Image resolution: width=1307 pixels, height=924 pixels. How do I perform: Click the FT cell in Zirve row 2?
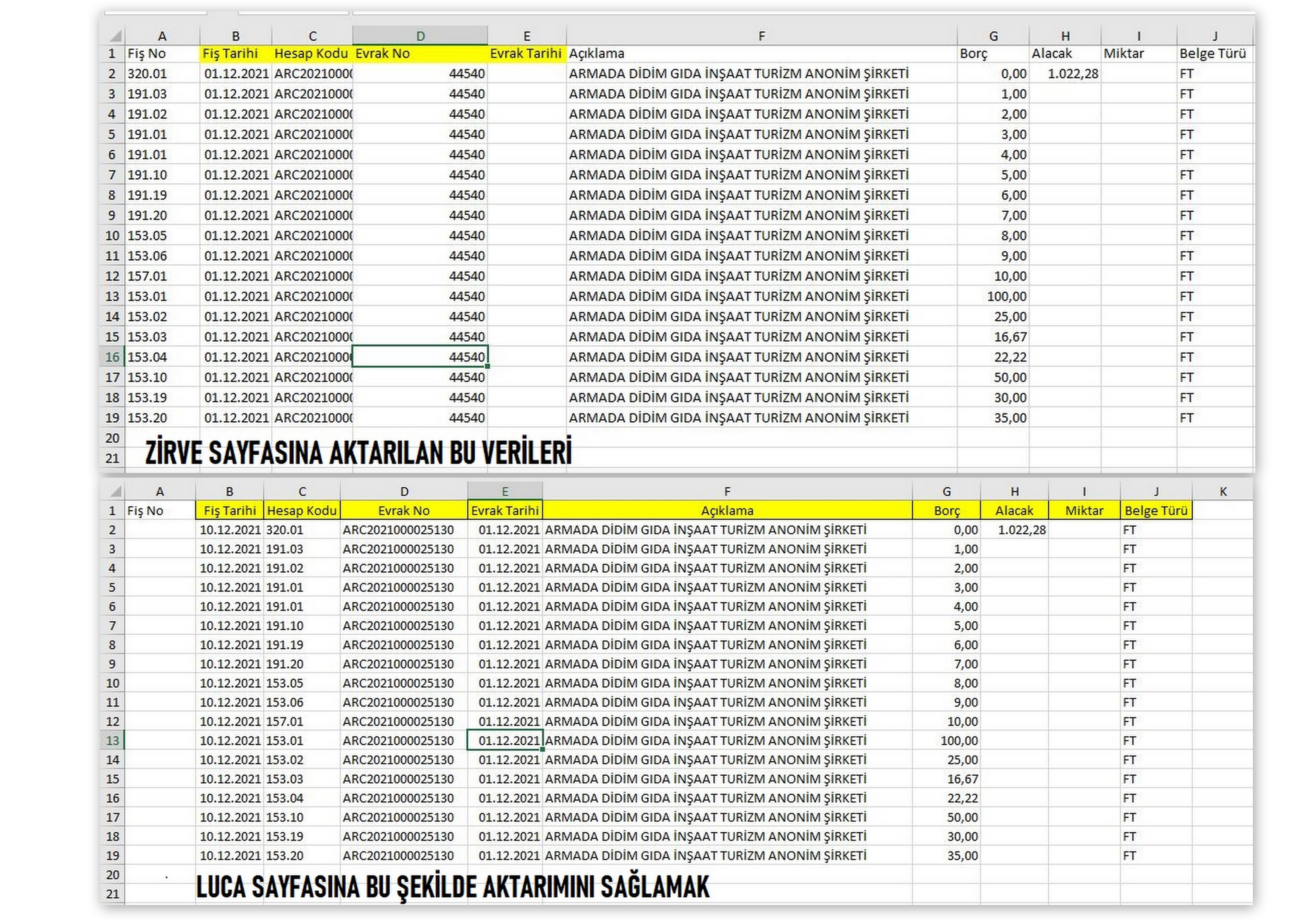pyautogui.click(x=1215, y=74)
